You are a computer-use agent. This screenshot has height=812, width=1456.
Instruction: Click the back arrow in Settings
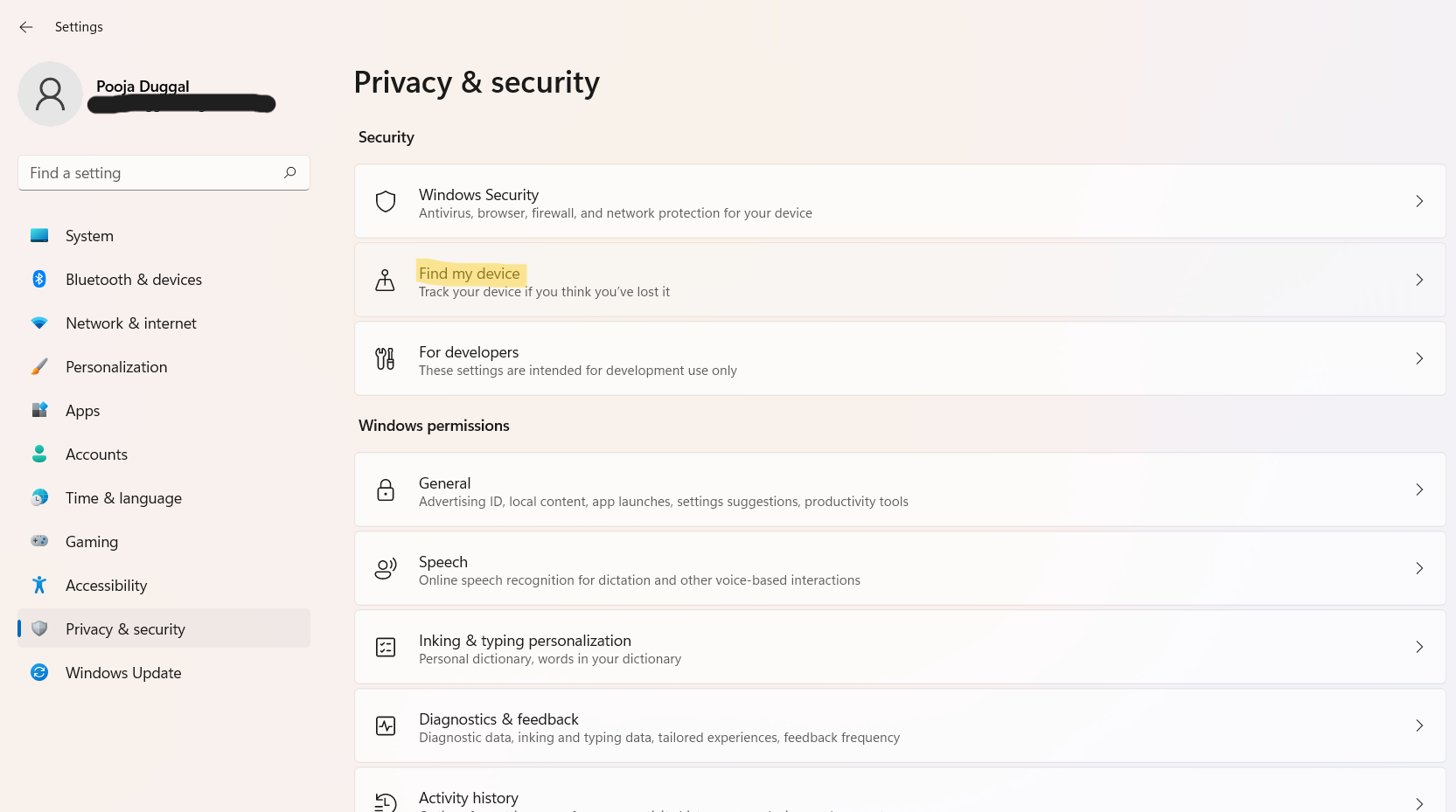pos(26,27)
